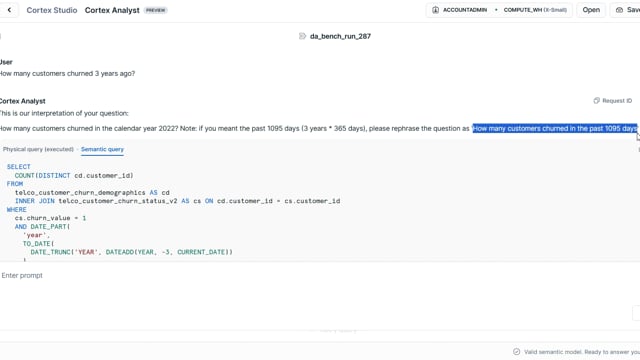Go back using the left arrow
640x360 pixels.
pos(9,10)
